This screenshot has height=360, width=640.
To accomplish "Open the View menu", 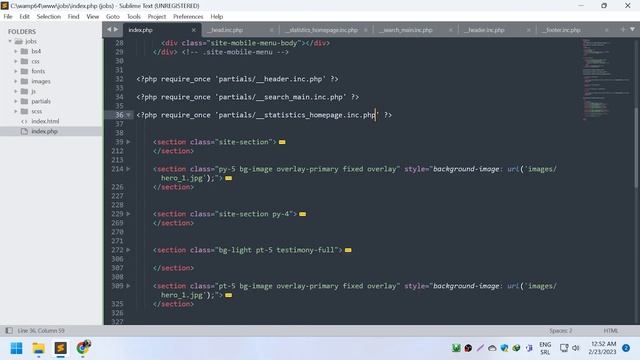I will click(x=93, y=17).
